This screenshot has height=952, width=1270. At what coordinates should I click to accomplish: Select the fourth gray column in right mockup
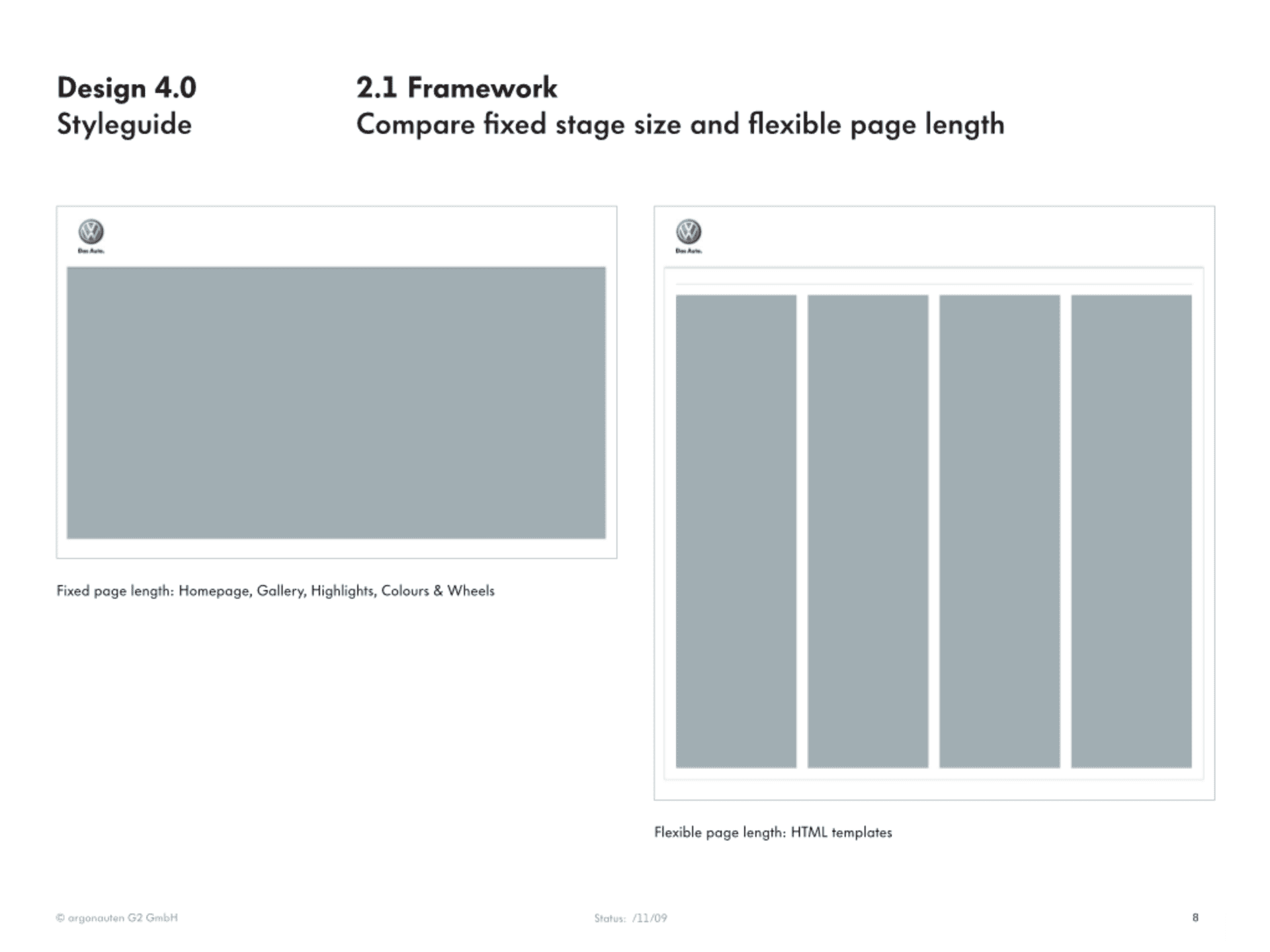(1131, 531)
